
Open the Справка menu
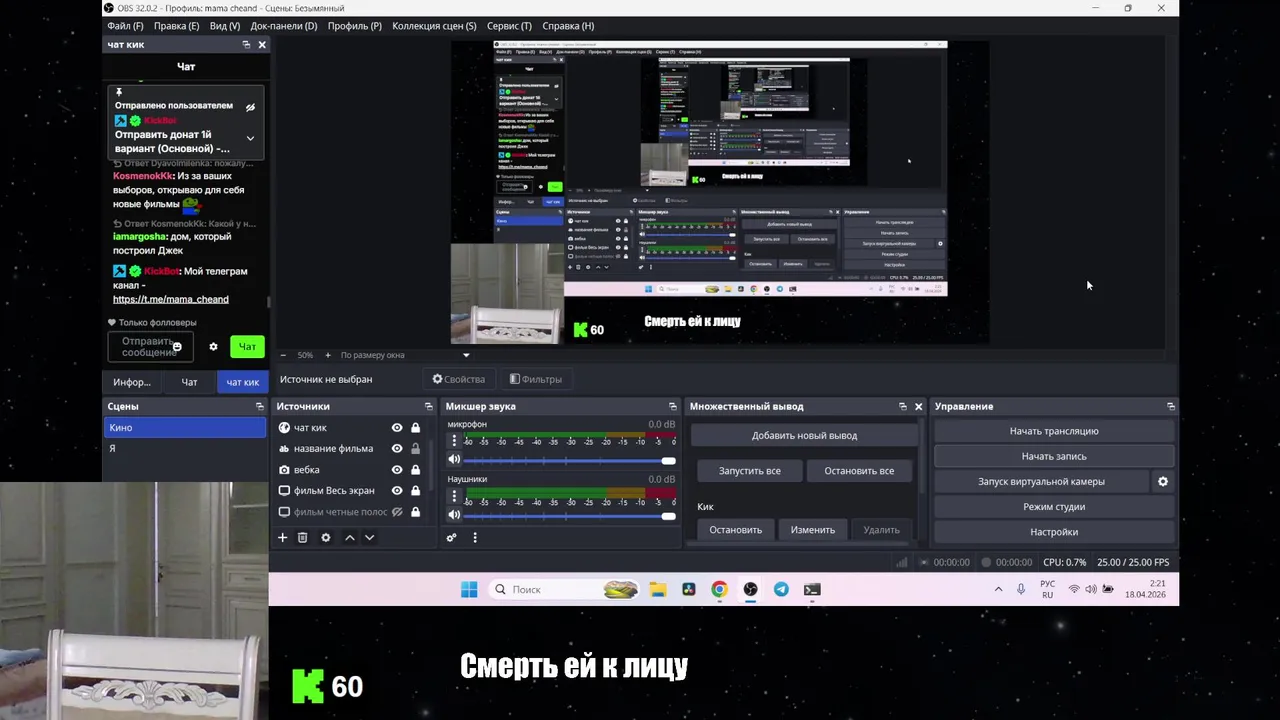click(x=568, y=26)
